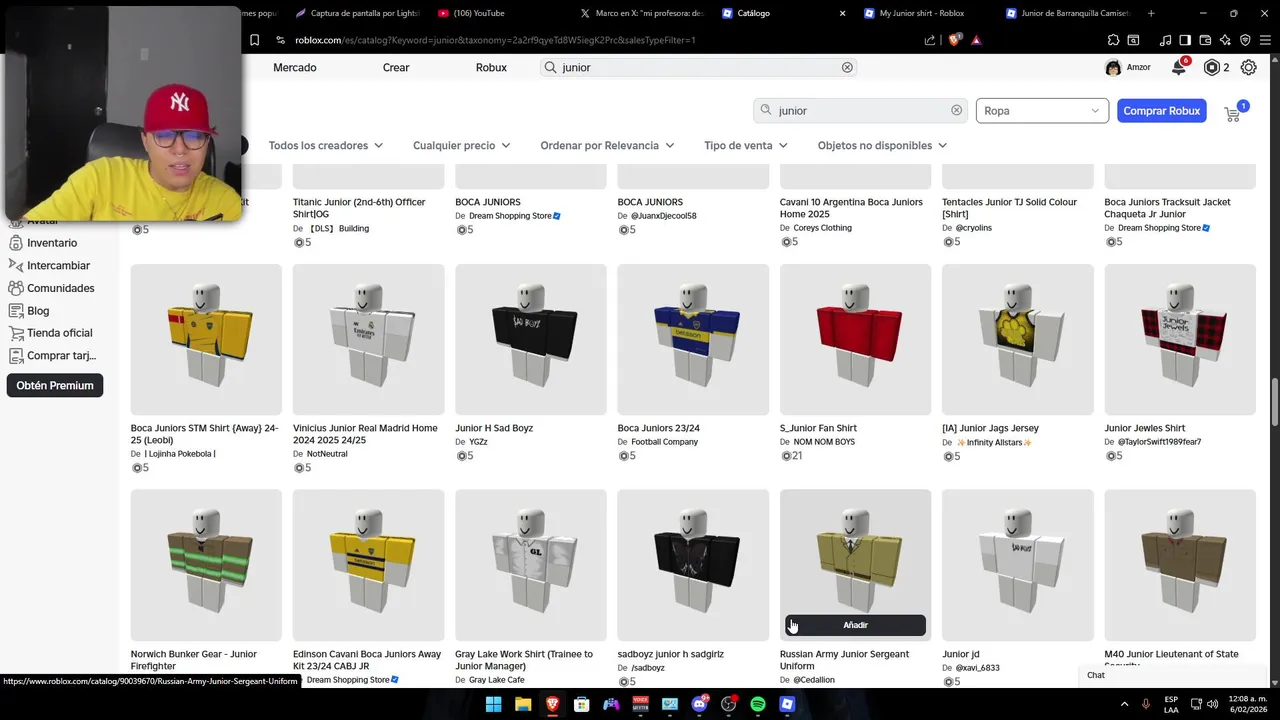Click the catalog junior search input
1280x720 pixels.
click(x=862, y=110)
